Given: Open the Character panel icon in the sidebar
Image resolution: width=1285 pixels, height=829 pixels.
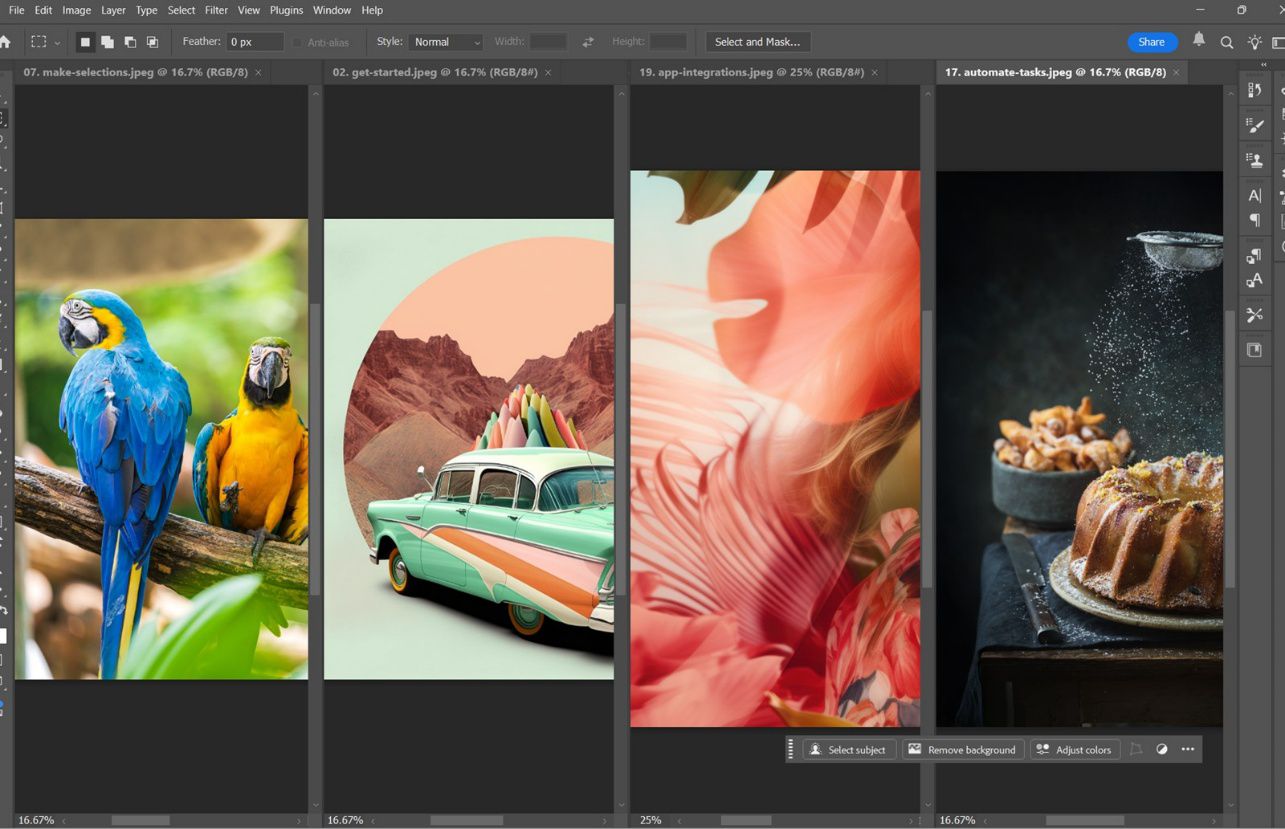Looking at the screenshot, I should pos(1255,195).
